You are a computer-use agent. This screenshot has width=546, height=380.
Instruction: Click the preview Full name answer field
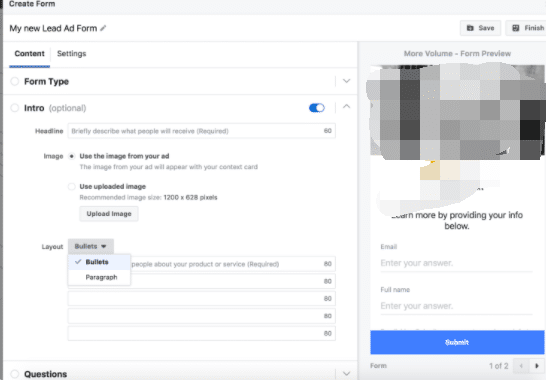tap(456, 306)
